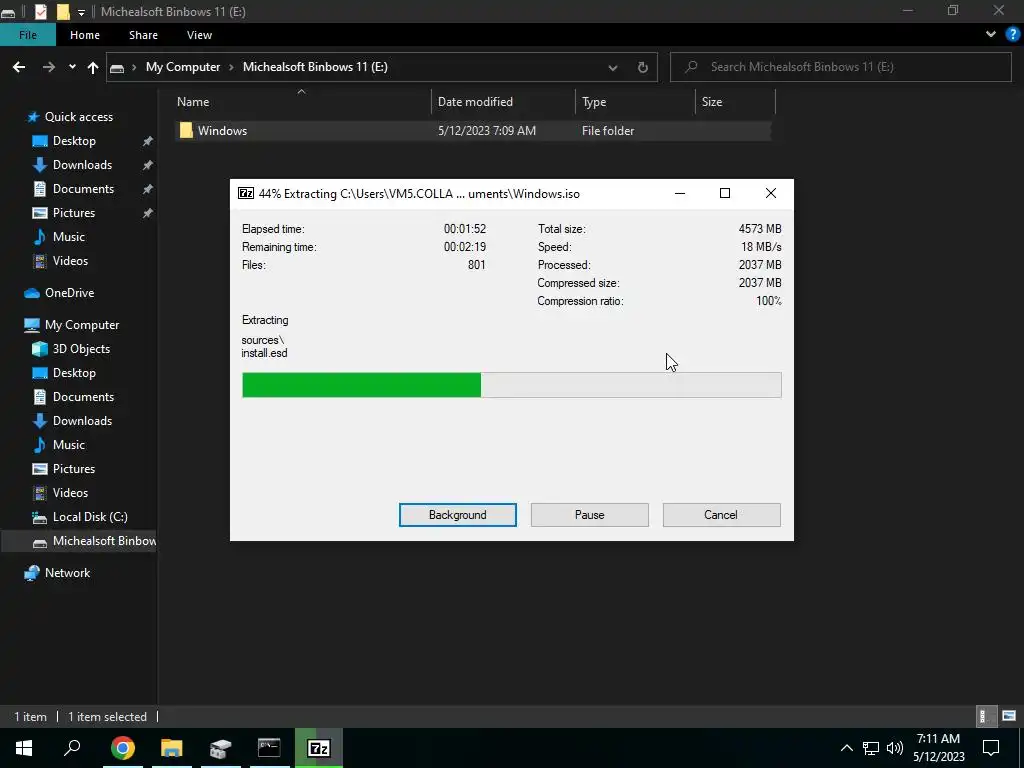The height and width of the screenshot is (768, 1024).
Task: Launch Chrome from the taskbar
Action: [123, 748]
